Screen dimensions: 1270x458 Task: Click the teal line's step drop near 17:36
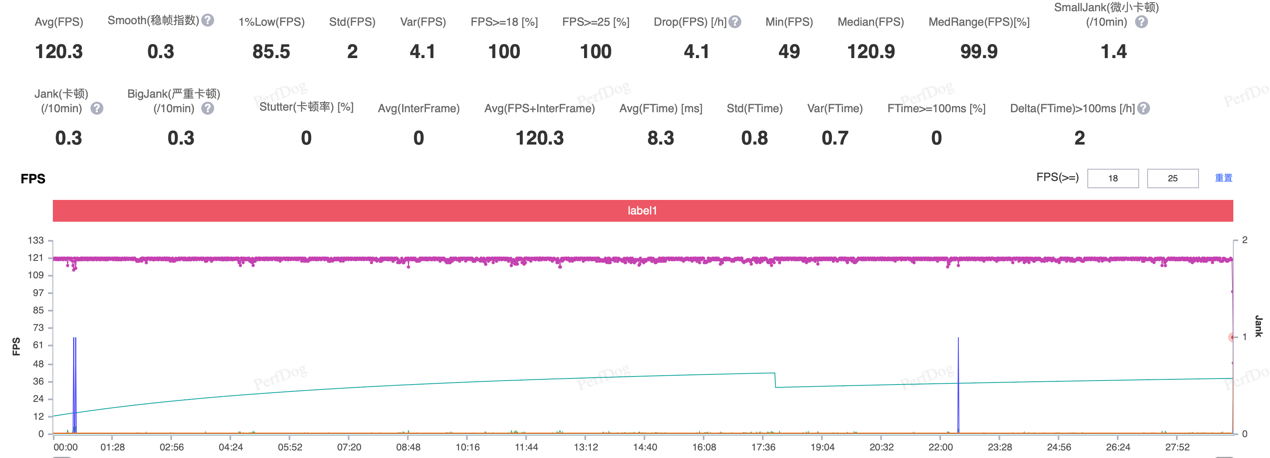tap(775, 380)
